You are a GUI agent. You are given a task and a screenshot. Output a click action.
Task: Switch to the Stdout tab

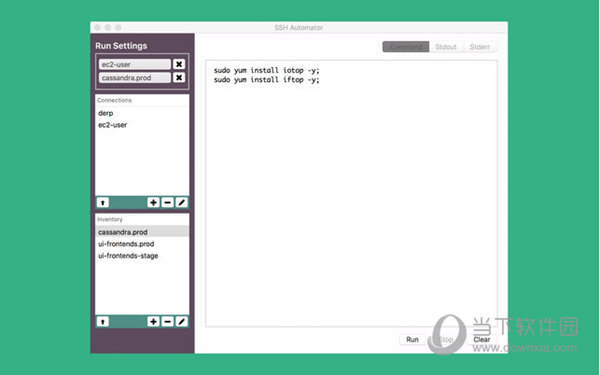pos(446,47)
